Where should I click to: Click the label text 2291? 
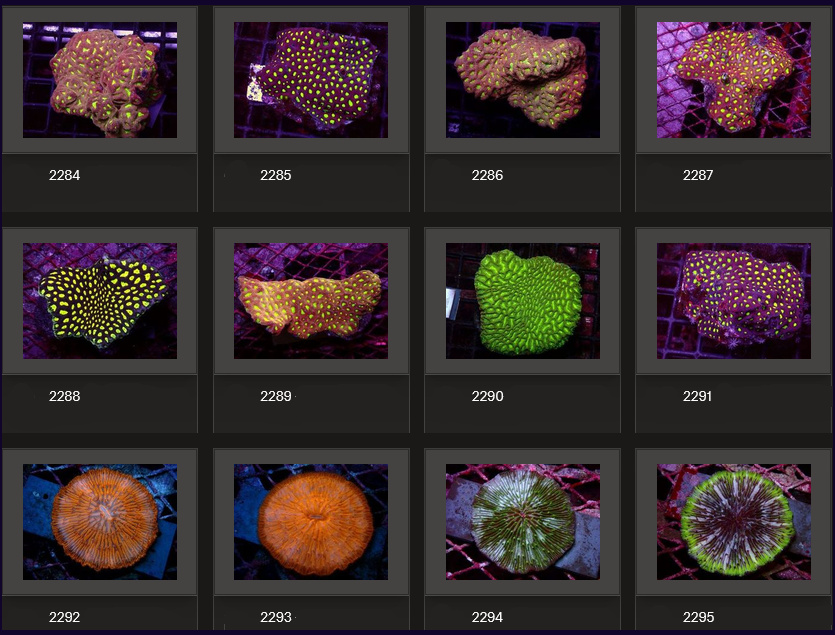click(x=698, y=396)
